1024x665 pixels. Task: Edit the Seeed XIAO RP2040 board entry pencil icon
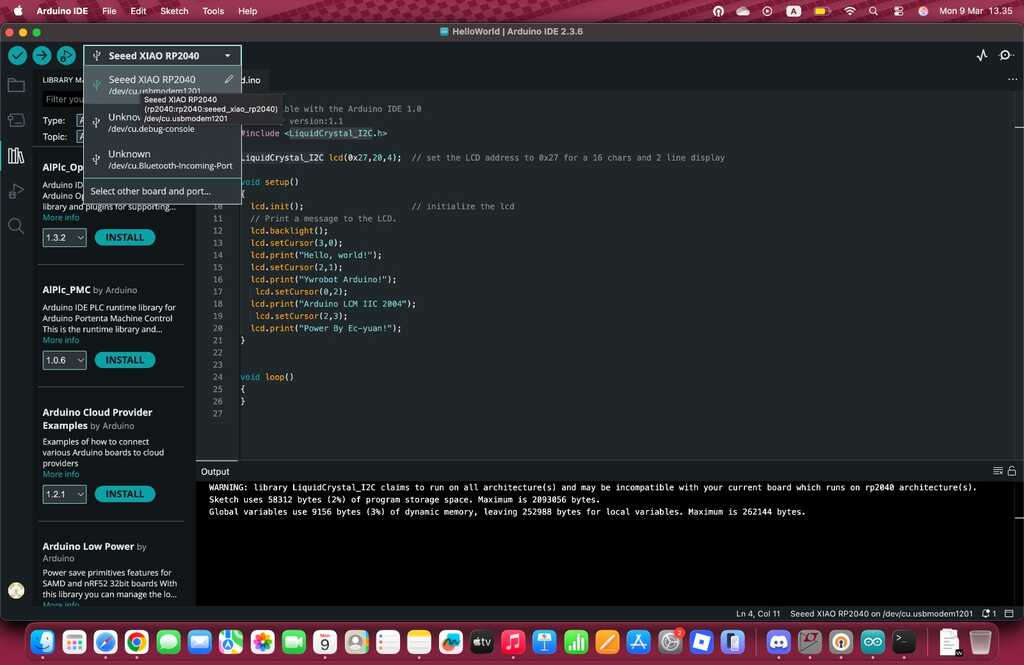(229, 79)
